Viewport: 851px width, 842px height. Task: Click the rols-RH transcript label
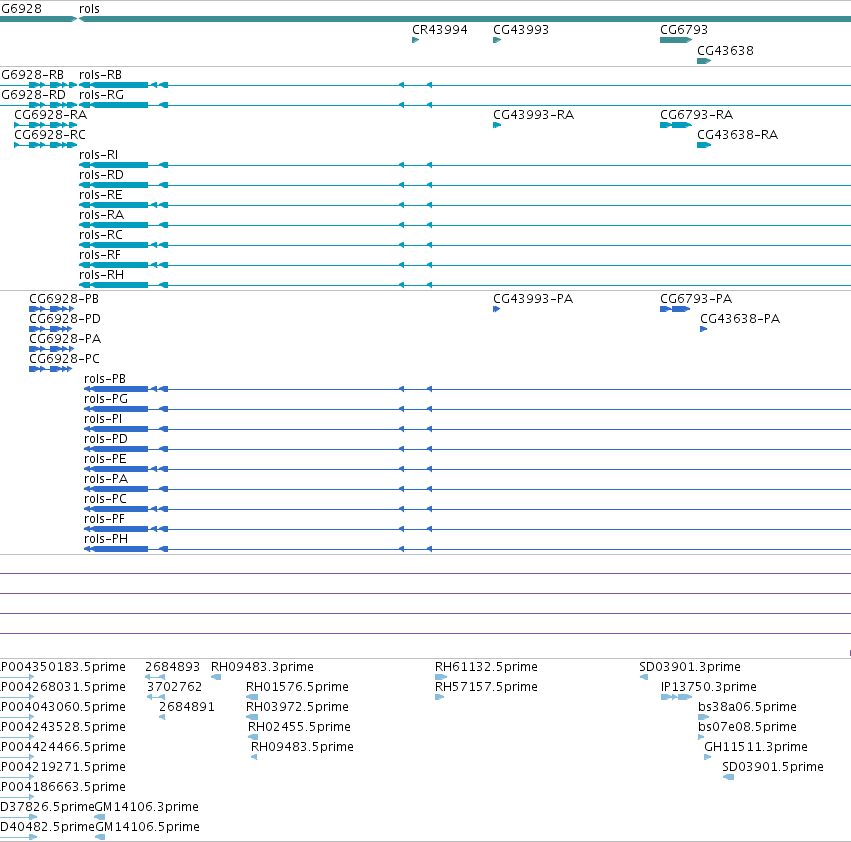(x=101, y=276)
